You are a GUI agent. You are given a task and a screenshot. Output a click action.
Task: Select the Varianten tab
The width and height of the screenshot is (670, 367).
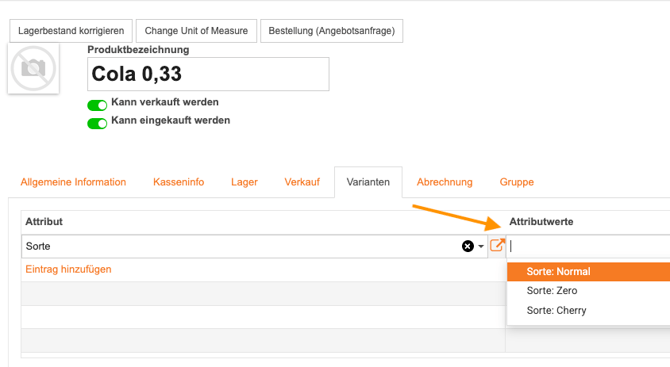coord(368,182)
